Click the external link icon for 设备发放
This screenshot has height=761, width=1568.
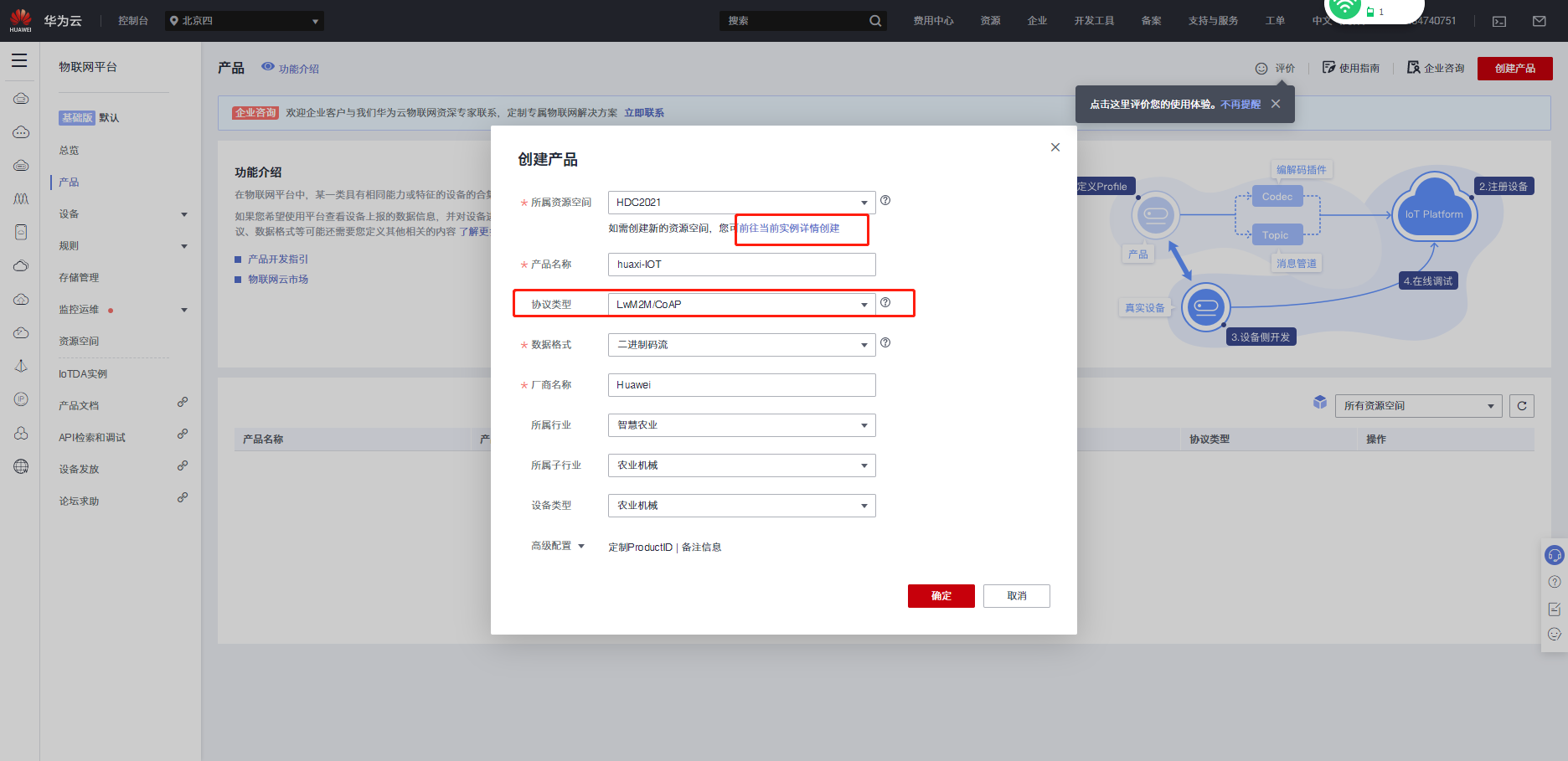(x=183, y=465)
